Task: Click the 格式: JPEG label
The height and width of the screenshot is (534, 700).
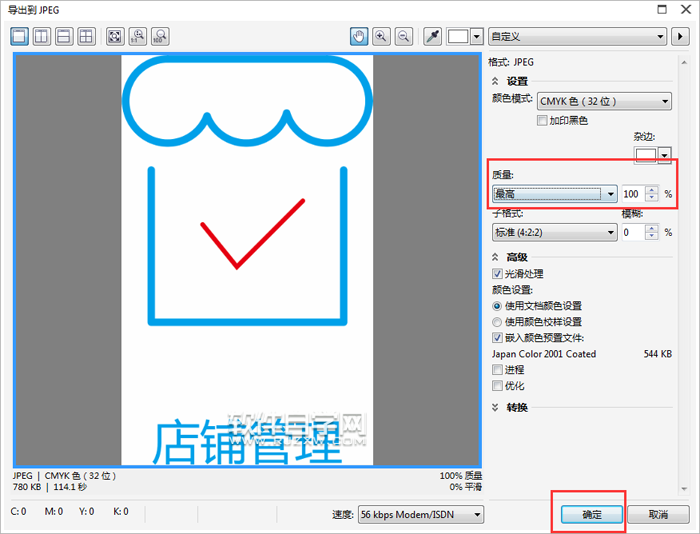Action: [x=511, y=62]
